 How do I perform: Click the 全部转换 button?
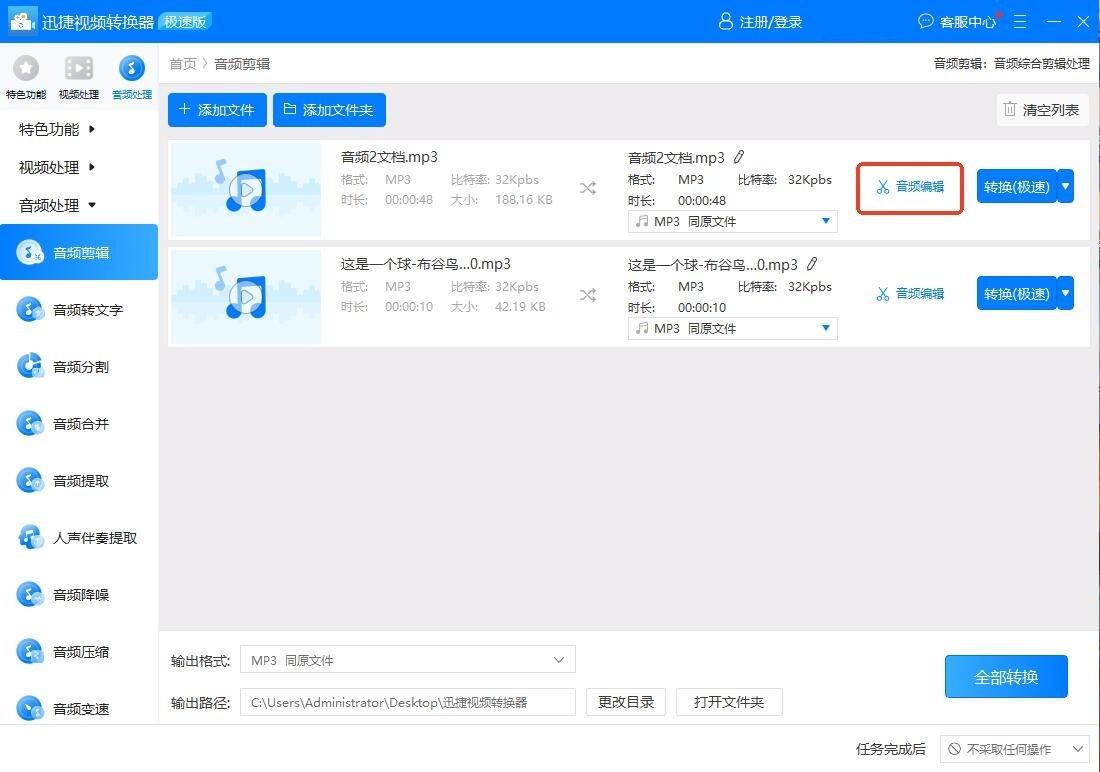[1006, 677]
